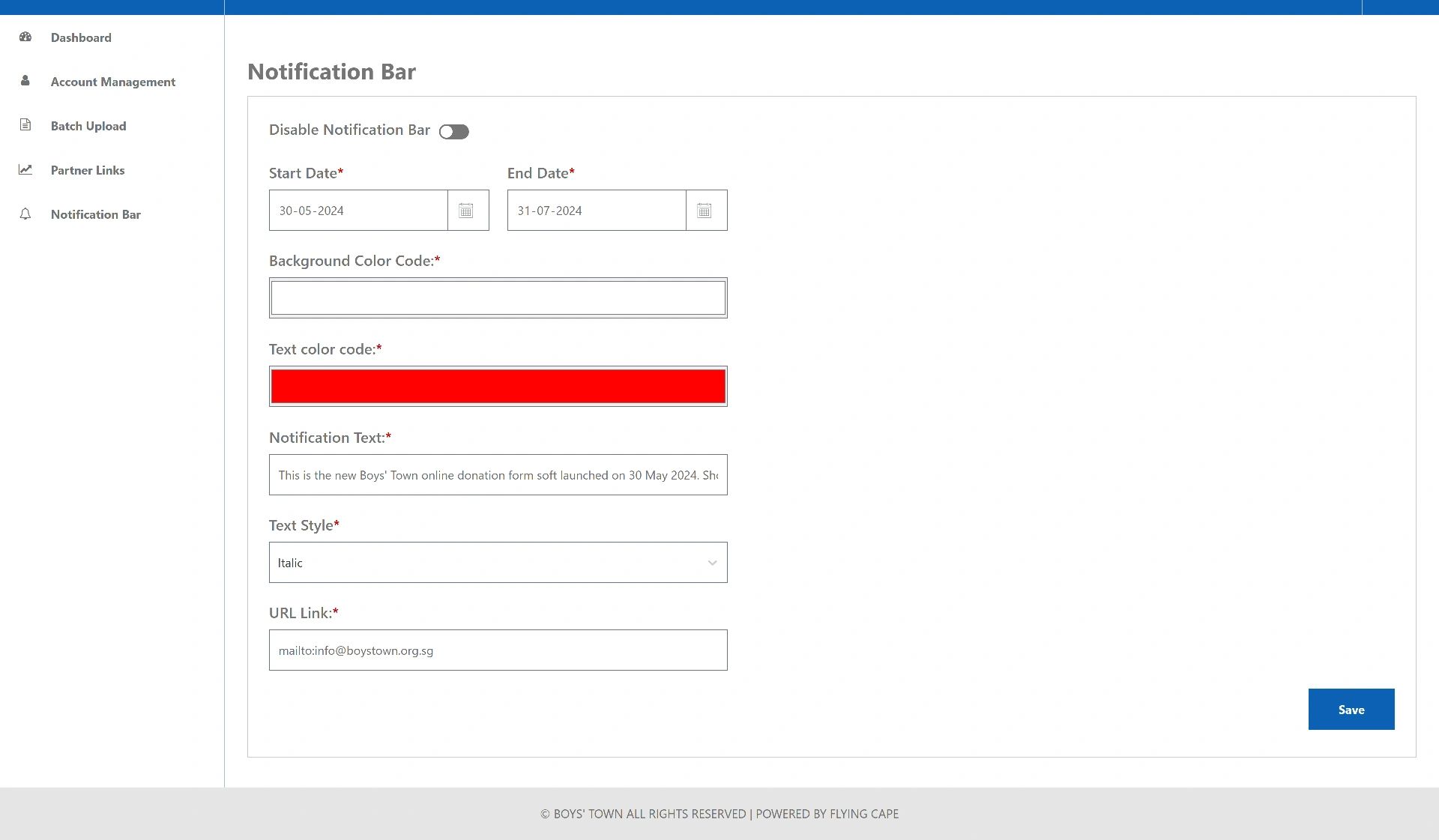Open Dashboard from the sidebar
Viewport: 1439px width, 840px height.
(x=81, y=37)
